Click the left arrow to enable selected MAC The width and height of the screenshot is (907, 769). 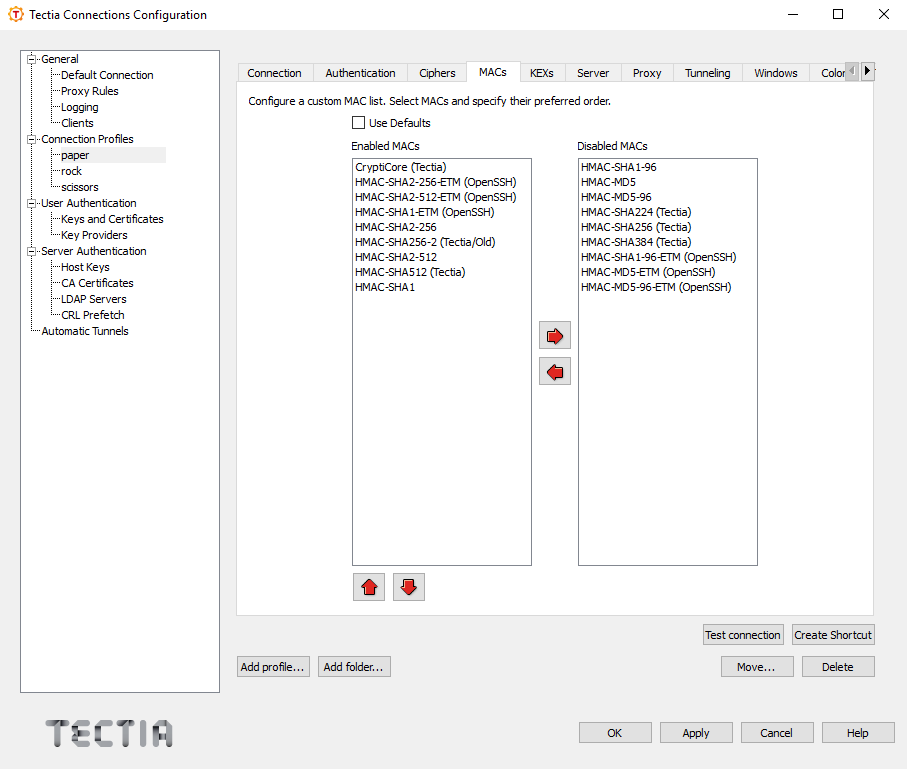(x=554, y=371)
